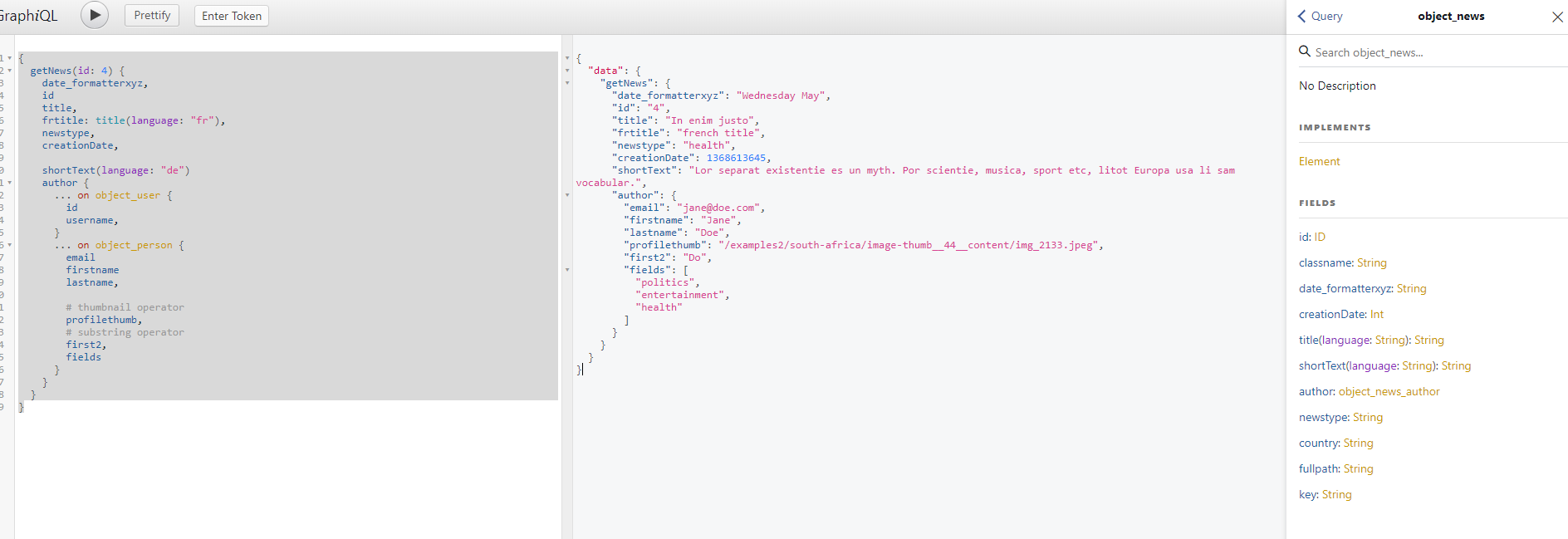Click the back chevron beside Query
Image resolution: width=1568 pixels, height=539 pixels.
(1302, 16)
